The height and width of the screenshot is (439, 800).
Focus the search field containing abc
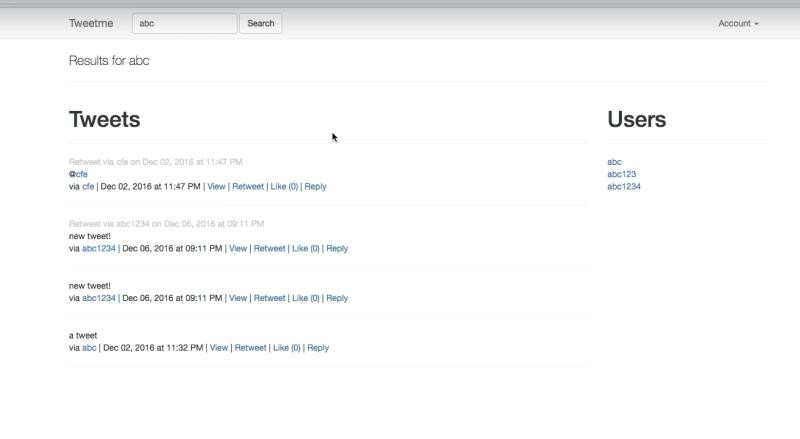pyautogui.click(x=184, y=23)
